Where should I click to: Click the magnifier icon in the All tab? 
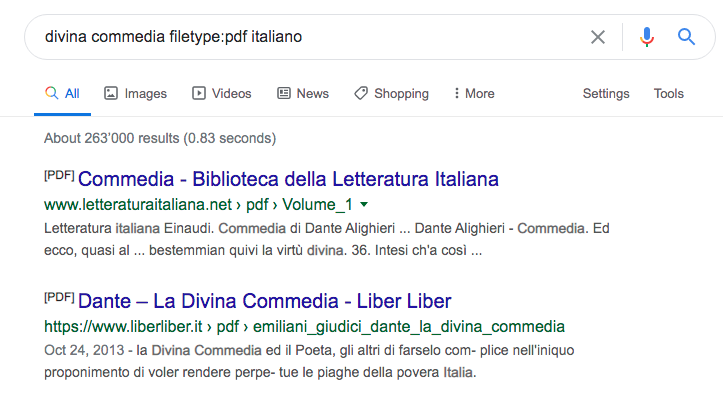[52, 93]
